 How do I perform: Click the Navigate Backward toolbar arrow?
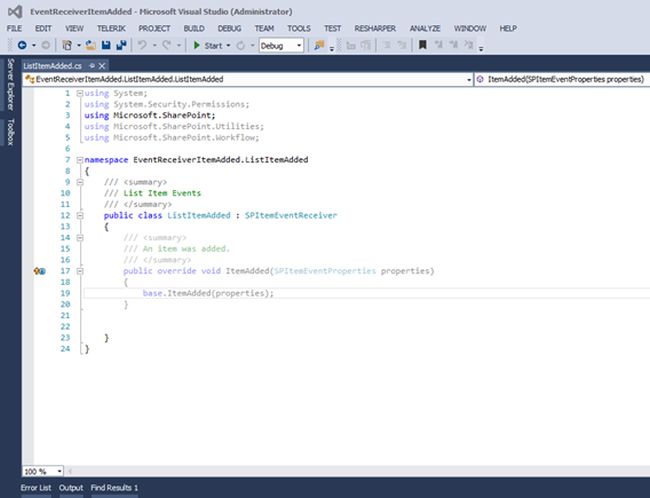[x=21, y=45]
